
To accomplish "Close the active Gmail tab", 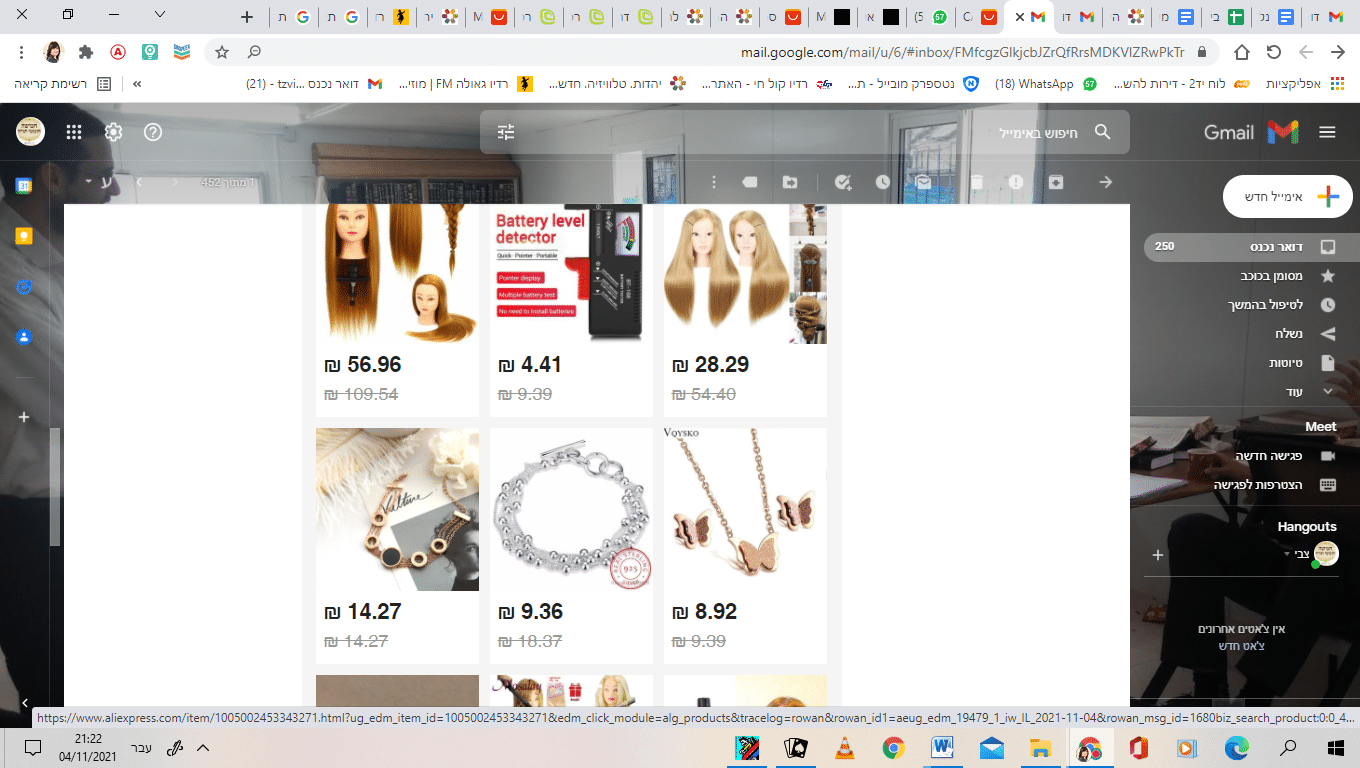I will [x=1019, y=17].
